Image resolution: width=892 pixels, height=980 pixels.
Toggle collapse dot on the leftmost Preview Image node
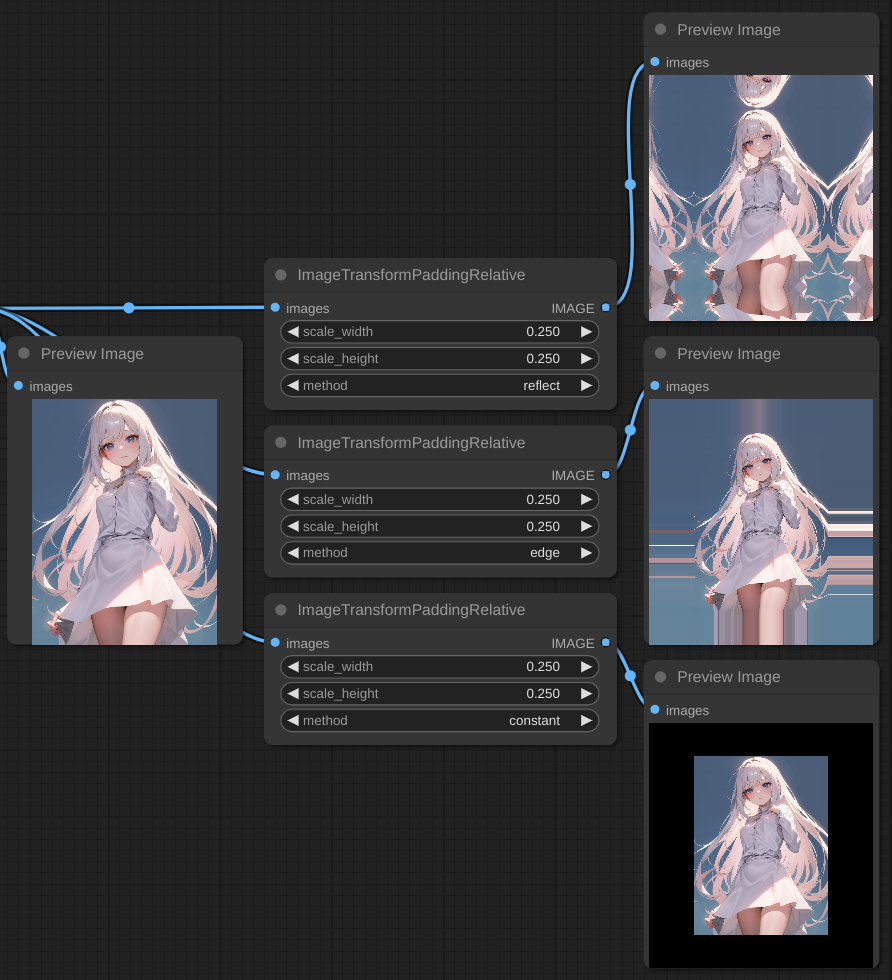pos(24,354)
